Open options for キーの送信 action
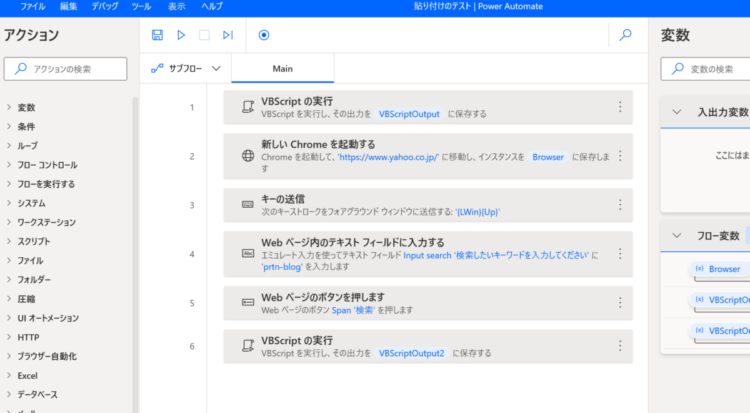This screenshot has width=750, height=413. 620,205
